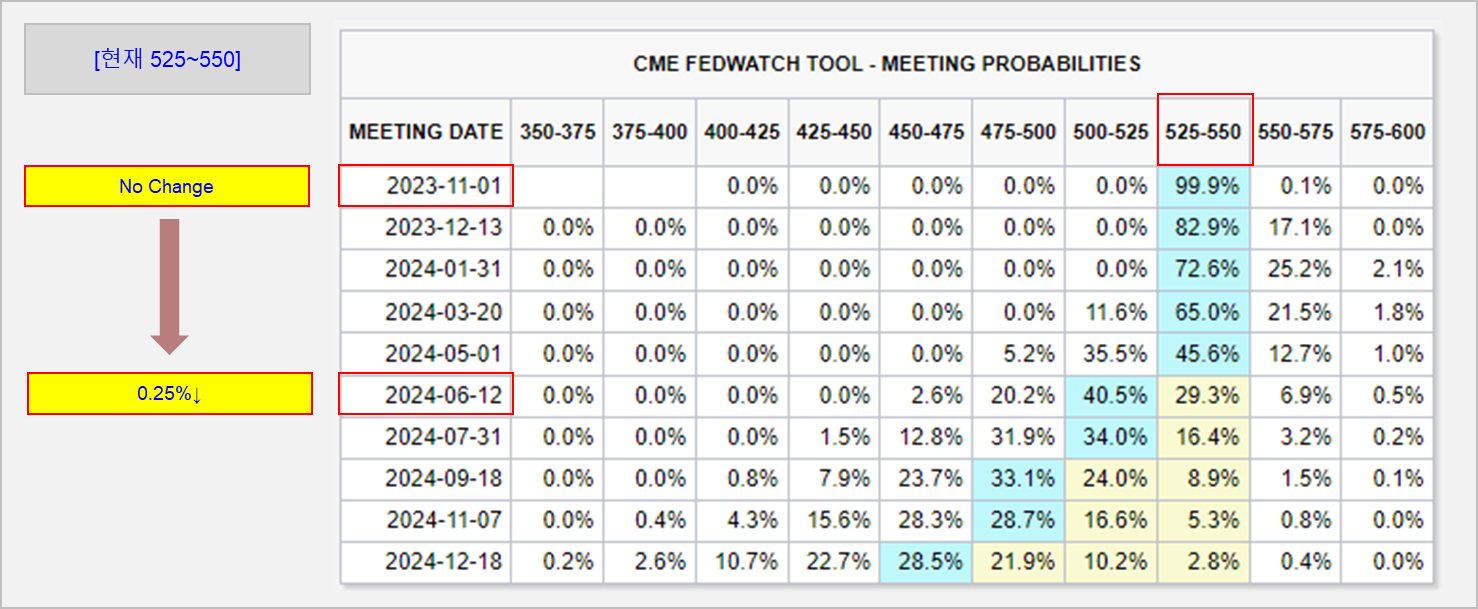The height and width of the screenshot is (609, 1478).
Task: Click the '99.9%' cell in 2023-11-01 row
Action: tap(1204, 186)
